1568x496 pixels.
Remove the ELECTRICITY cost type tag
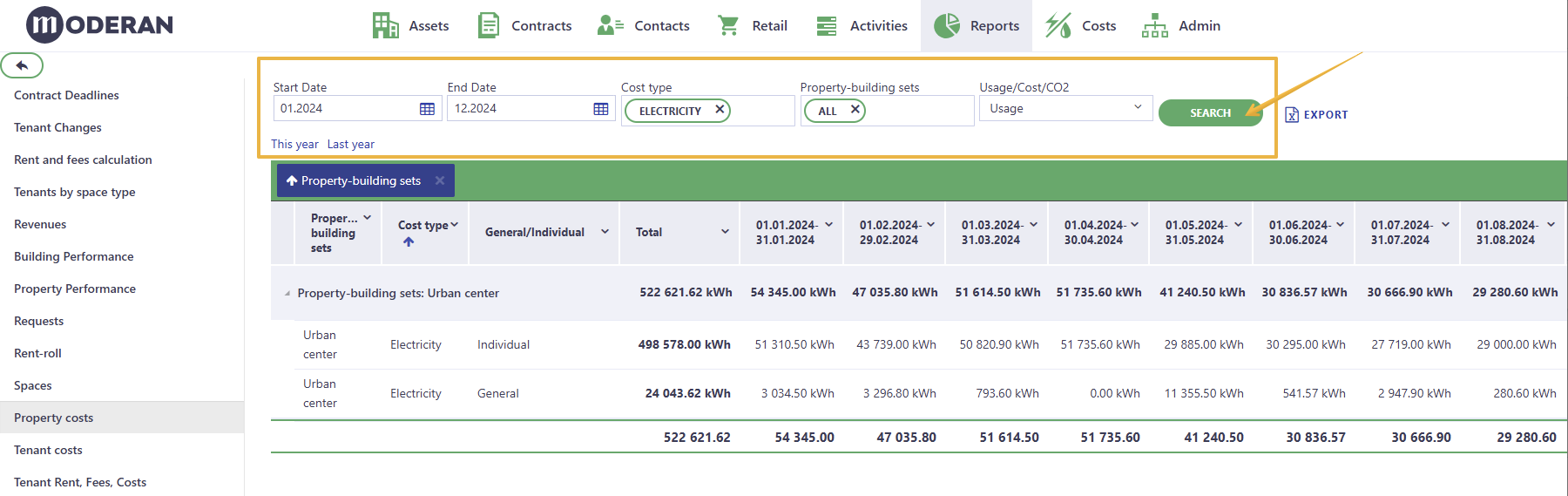pyautogui.click(x=720, y=110)
